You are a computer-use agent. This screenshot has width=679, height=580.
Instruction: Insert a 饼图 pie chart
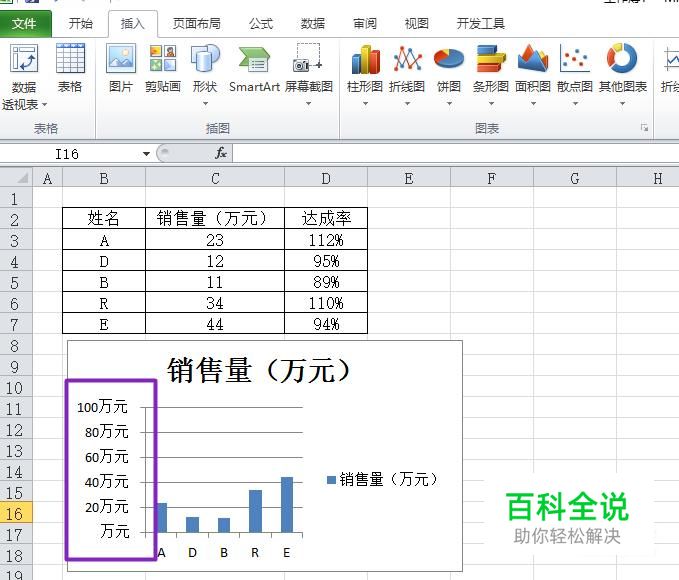click(449, 58)
